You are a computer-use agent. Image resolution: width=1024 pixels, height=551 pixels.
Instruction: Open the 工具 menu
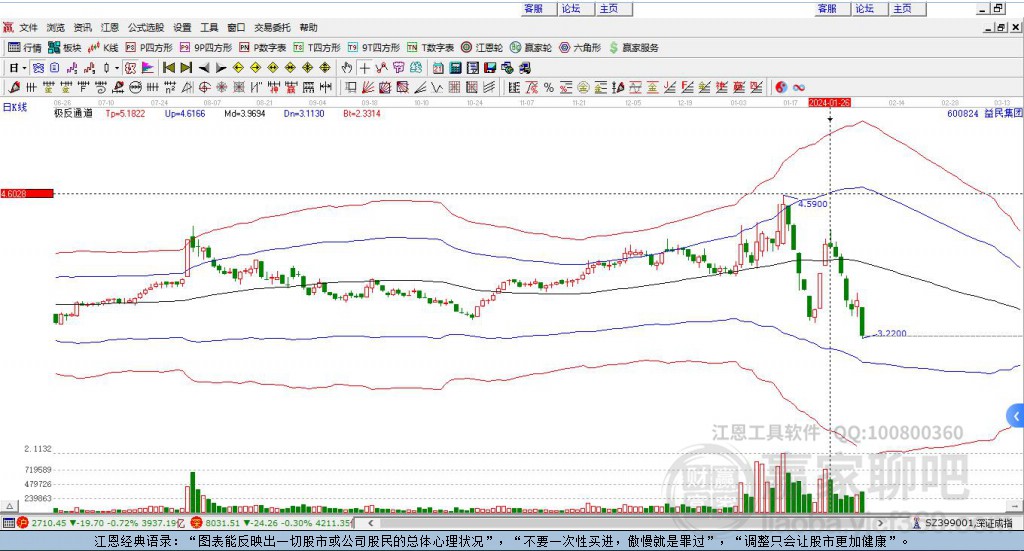pyautogui.click(x=209, y=27)
